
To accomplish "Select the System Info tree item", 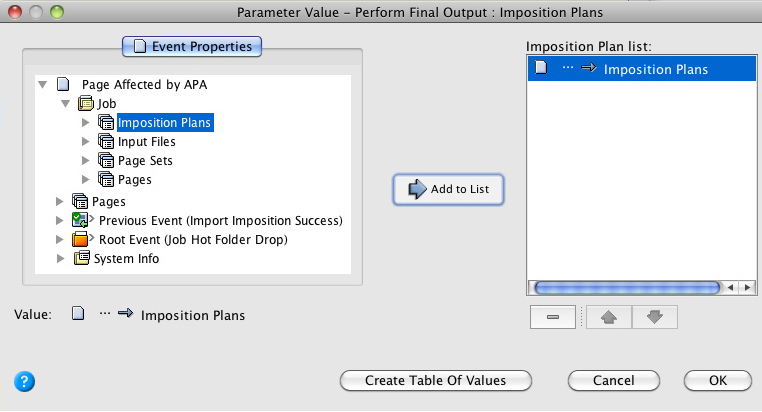I will (126, 258).
